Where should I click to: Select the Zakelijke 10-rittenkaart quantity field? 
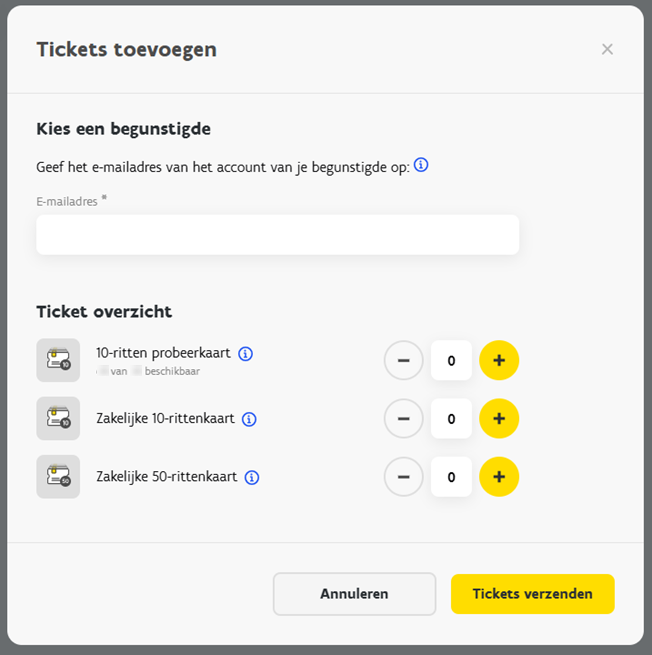pyautogui.click(x=451, y=418)
